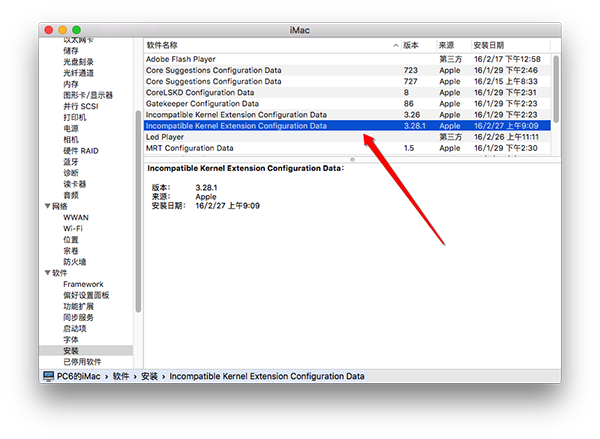Toggle sort order arrow on 软件名称 column
The width and height of the screenshot is (600, 439).
point(396,46)
